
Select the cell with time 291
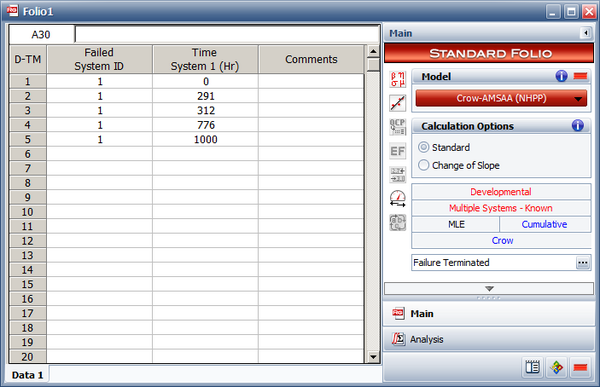(x=205, y=96)
